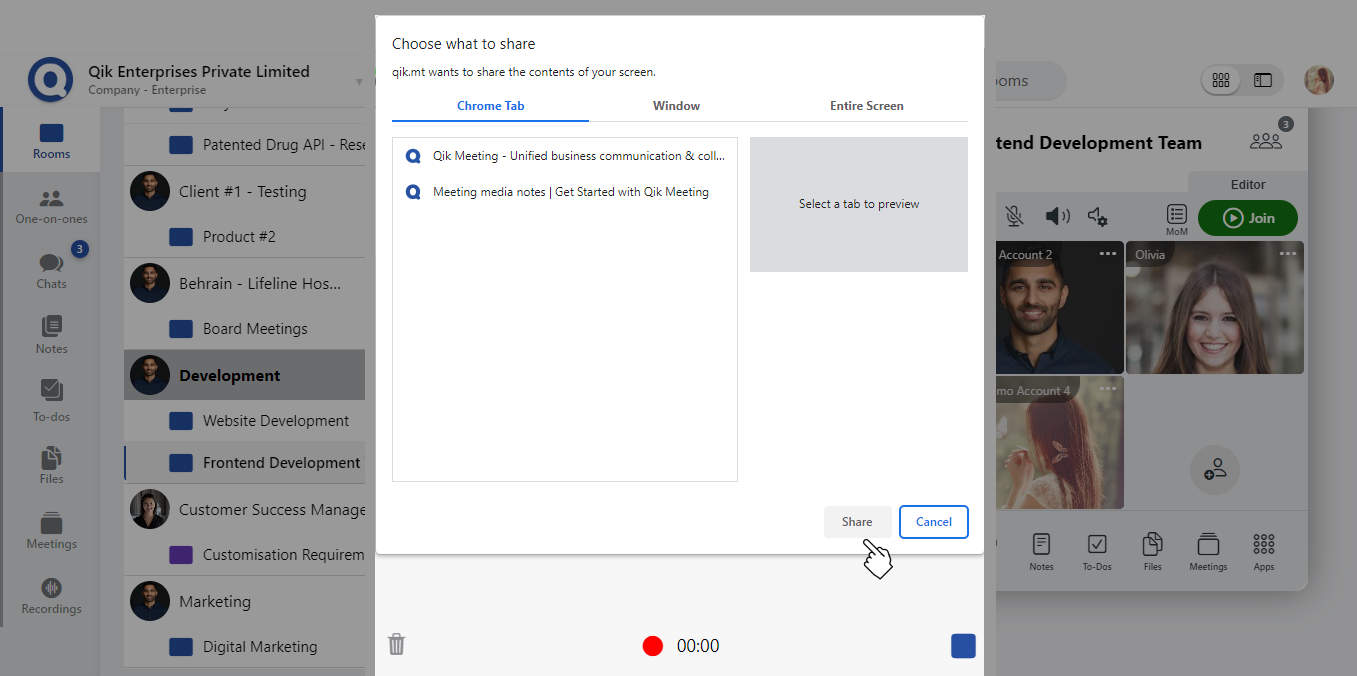
Task: Toggle the speaker volume on or off
Action: tap(1057, 217)
